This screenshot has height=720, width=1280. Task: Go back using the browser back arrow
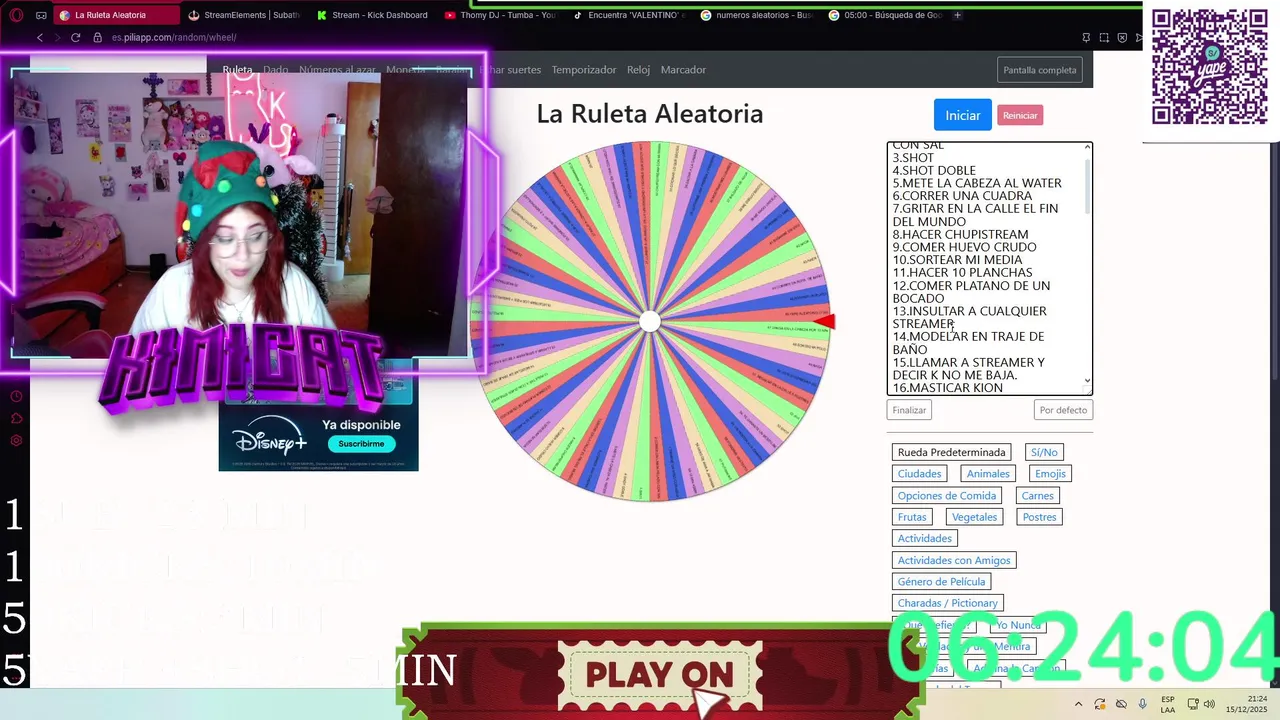(x=40, y=37)
